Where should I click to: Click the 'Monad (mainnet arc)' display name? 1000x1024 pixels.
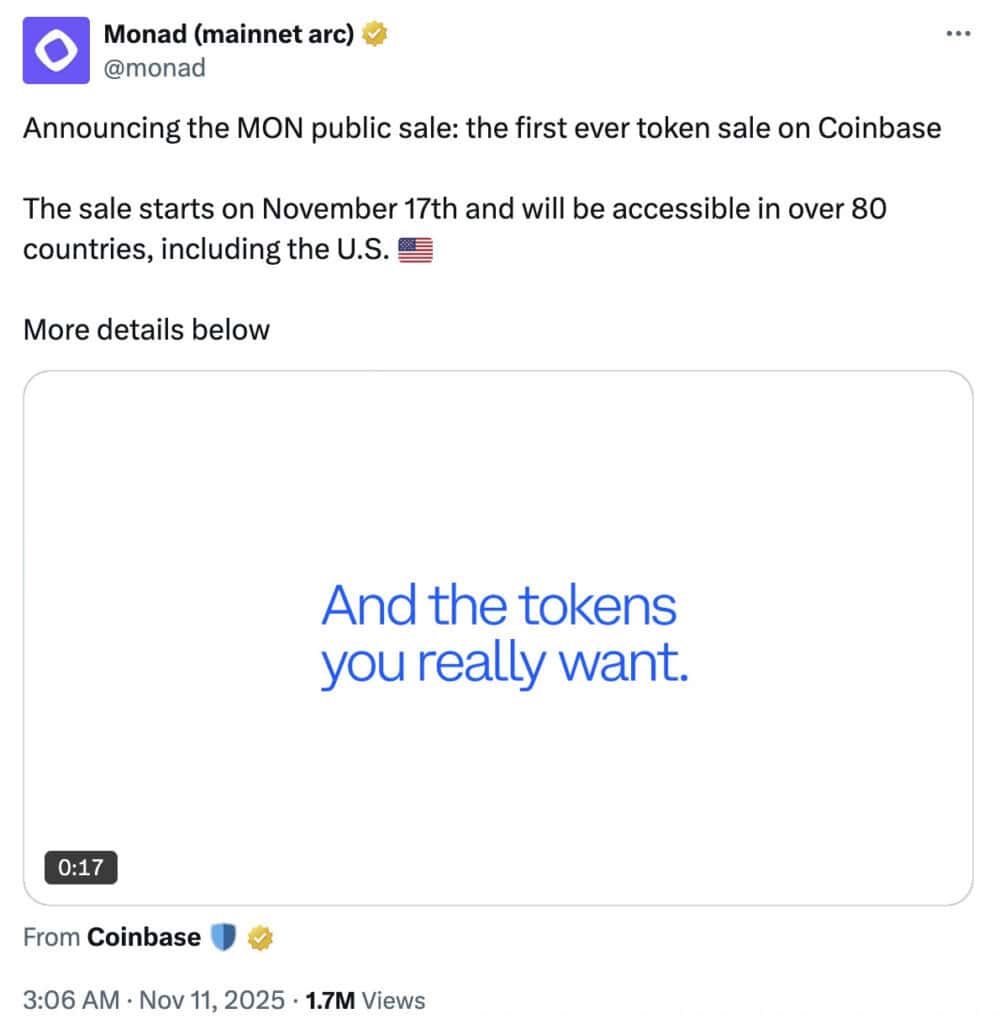tap(230, 33)
